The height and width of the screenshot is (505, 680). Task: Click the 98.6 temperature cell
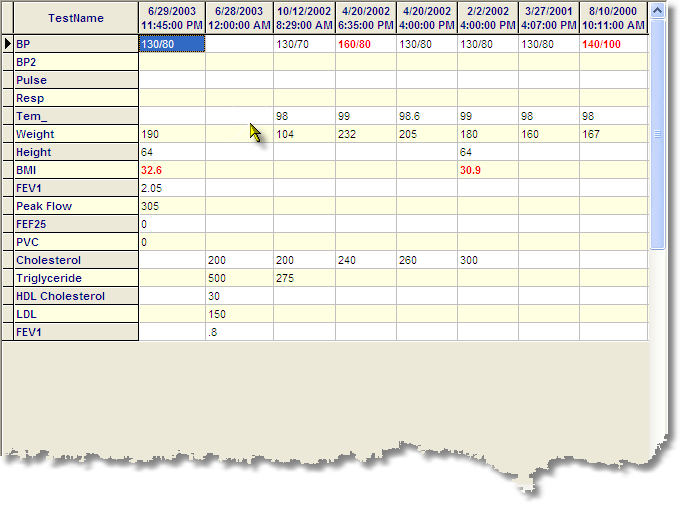427,116
